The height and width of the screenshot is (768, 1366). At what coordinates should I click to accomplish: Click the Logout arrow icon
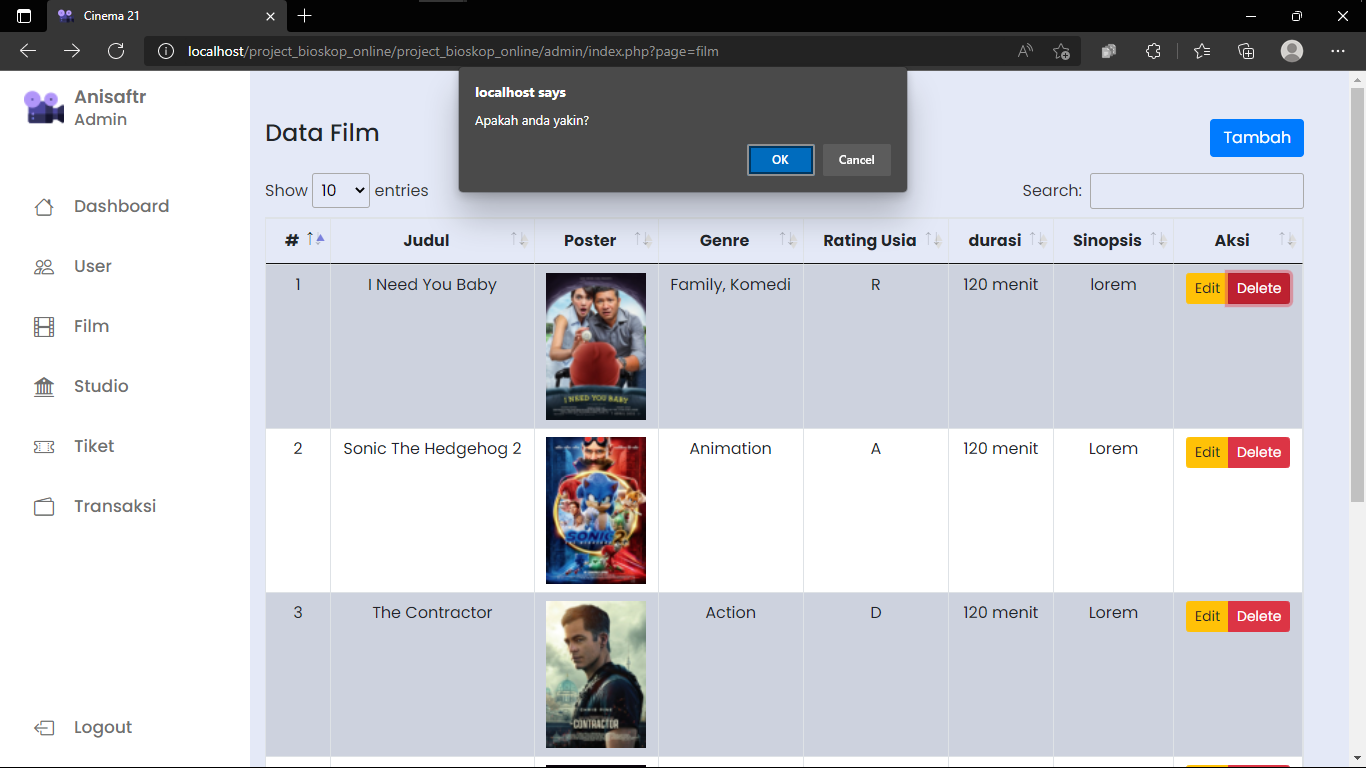pos(44,728)
